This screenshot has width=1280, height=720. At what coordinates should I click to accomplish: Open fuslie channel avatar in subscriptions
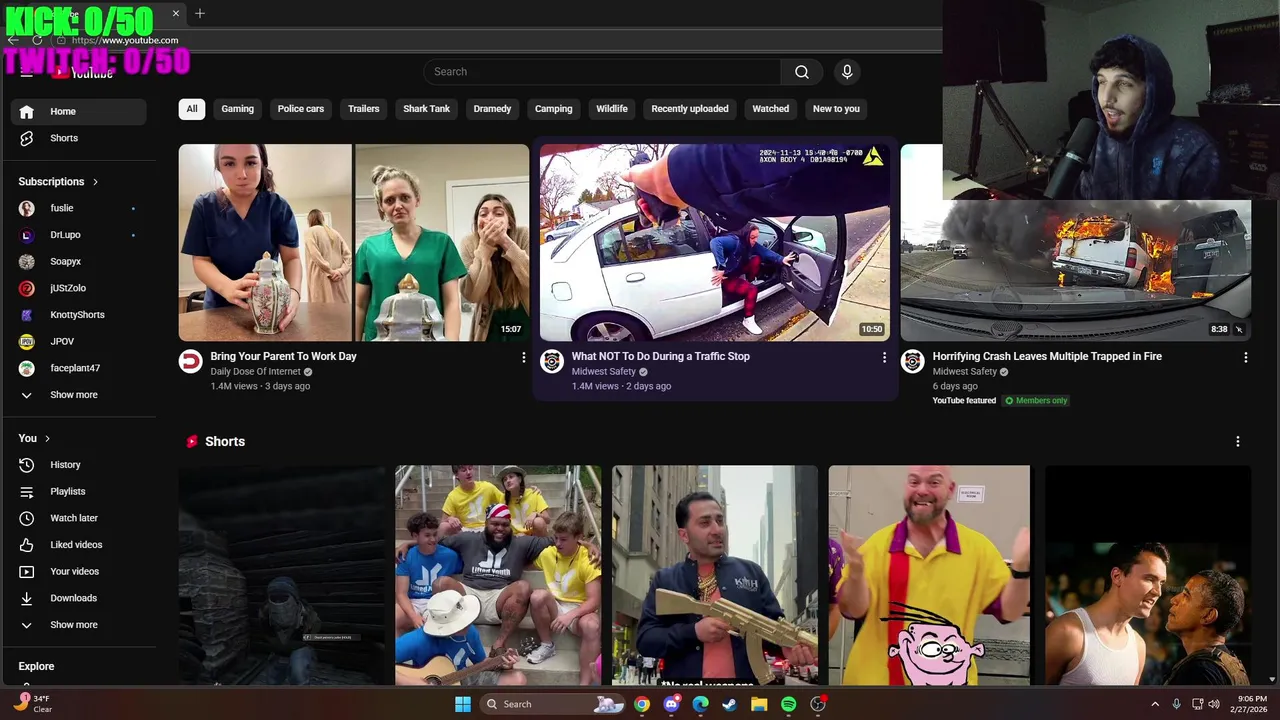pyautogui.click(x=27, y=208)
